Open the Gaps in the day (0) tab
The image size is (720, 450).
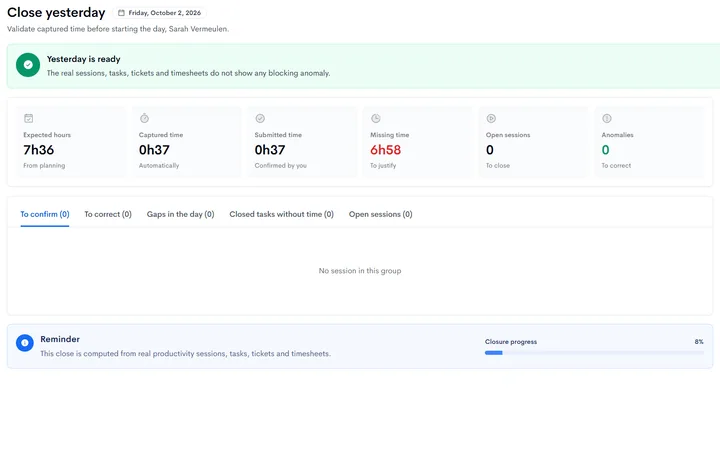(x=180, y=214)
